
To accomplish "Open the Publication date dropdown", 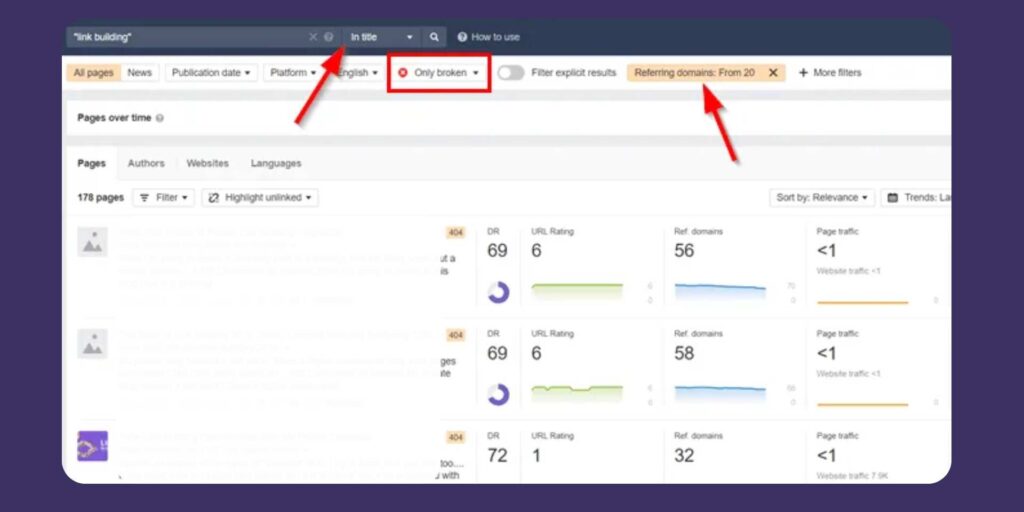I will tap(212, 73).
